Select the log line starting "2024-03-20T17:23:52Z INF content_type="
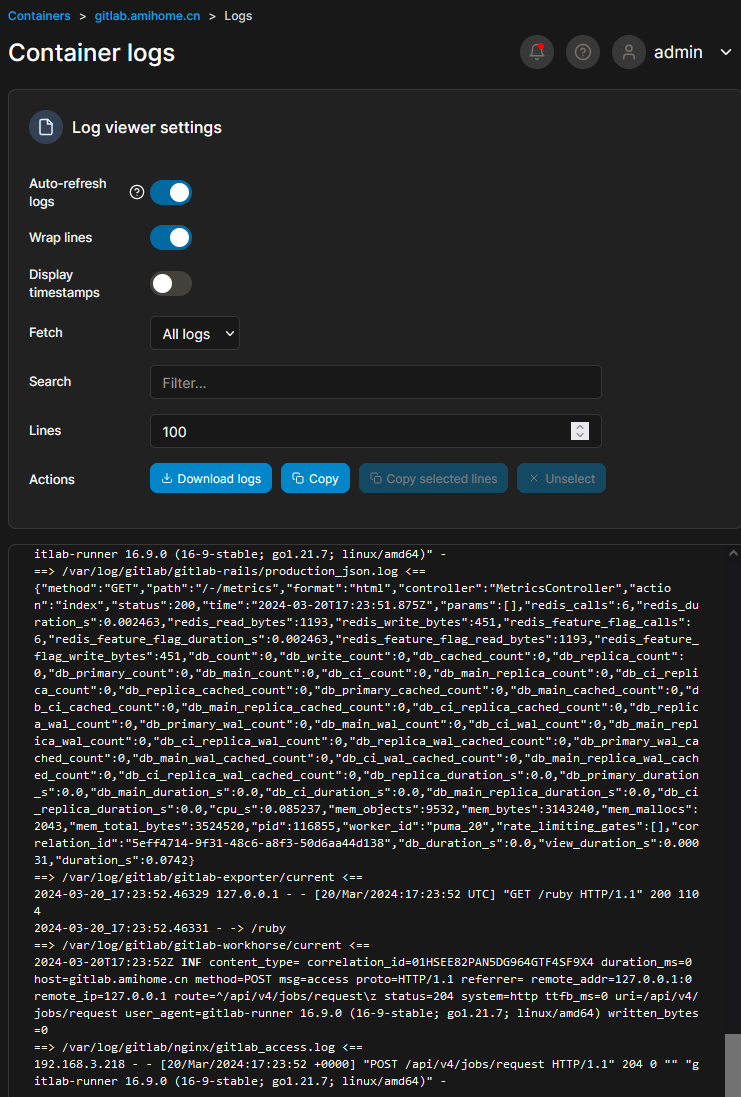Screen dimensions: 741x1097 [366, 996]
